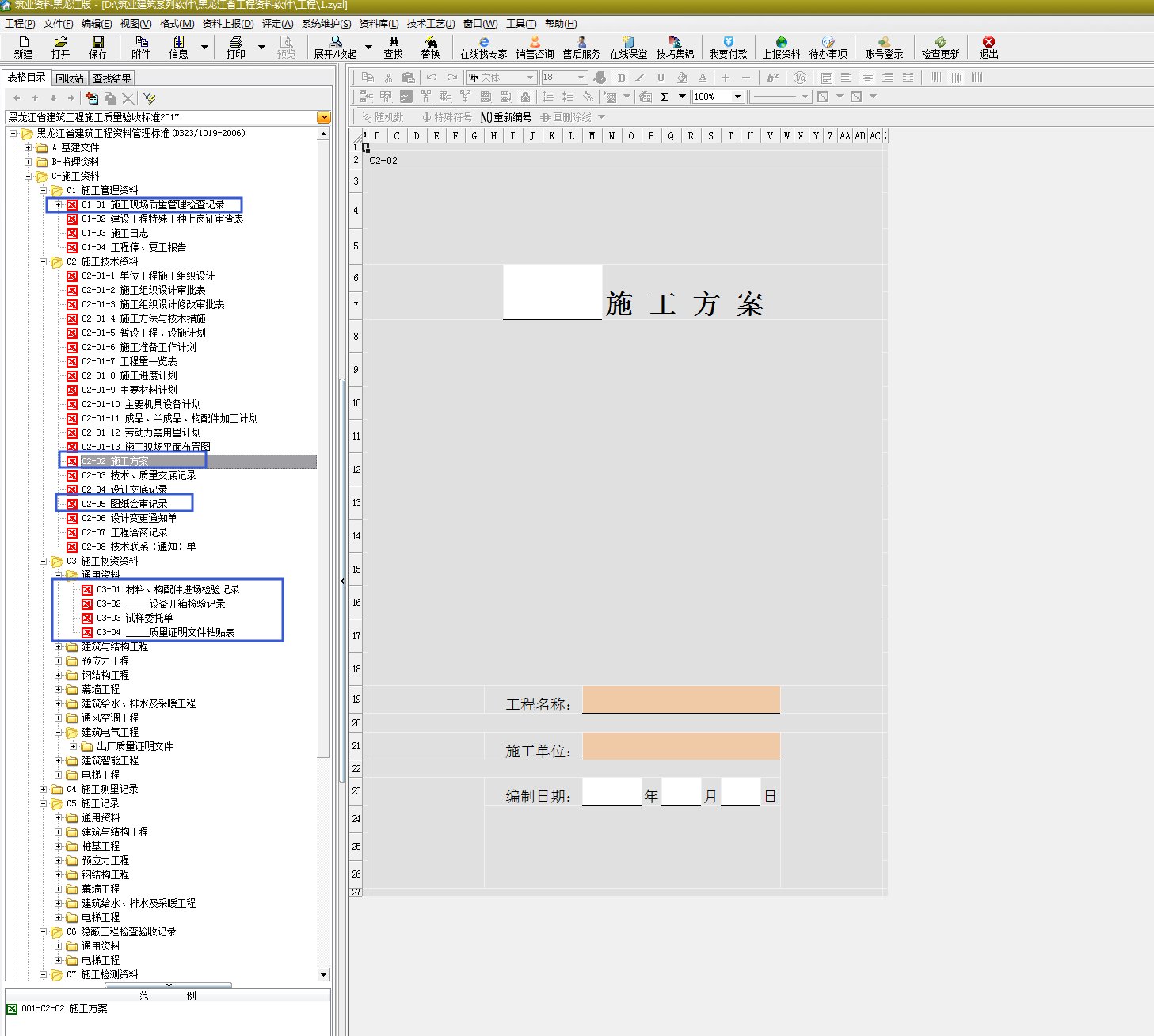Click the 打印 print icon
Image resolution: width=1154 pixels, height=1036 pixels.
click(x=236, y=47)
